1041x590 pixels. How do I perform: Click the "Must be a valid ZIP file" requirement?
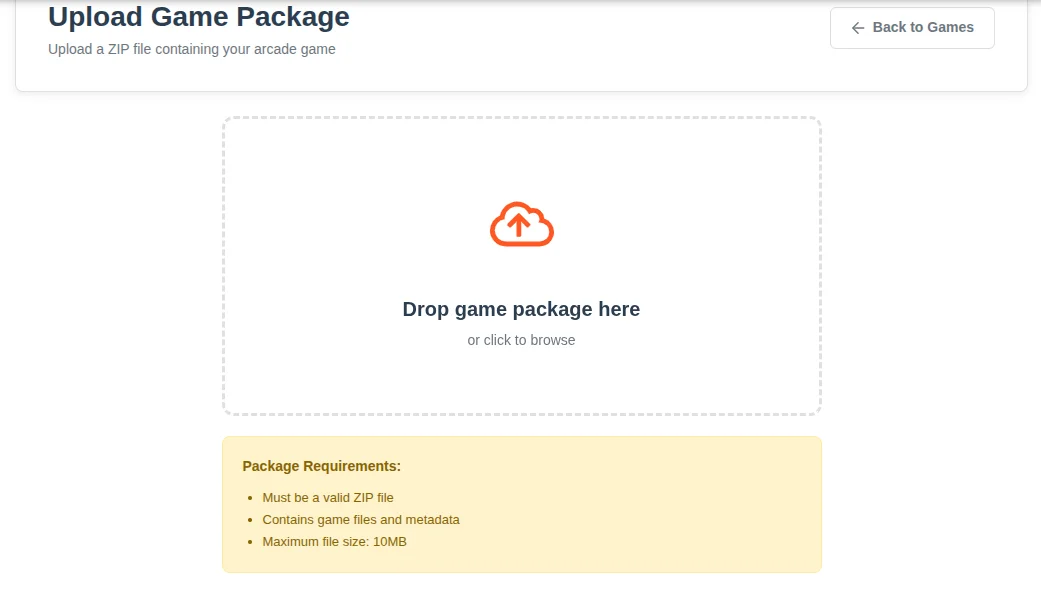[x=328, y=498]
